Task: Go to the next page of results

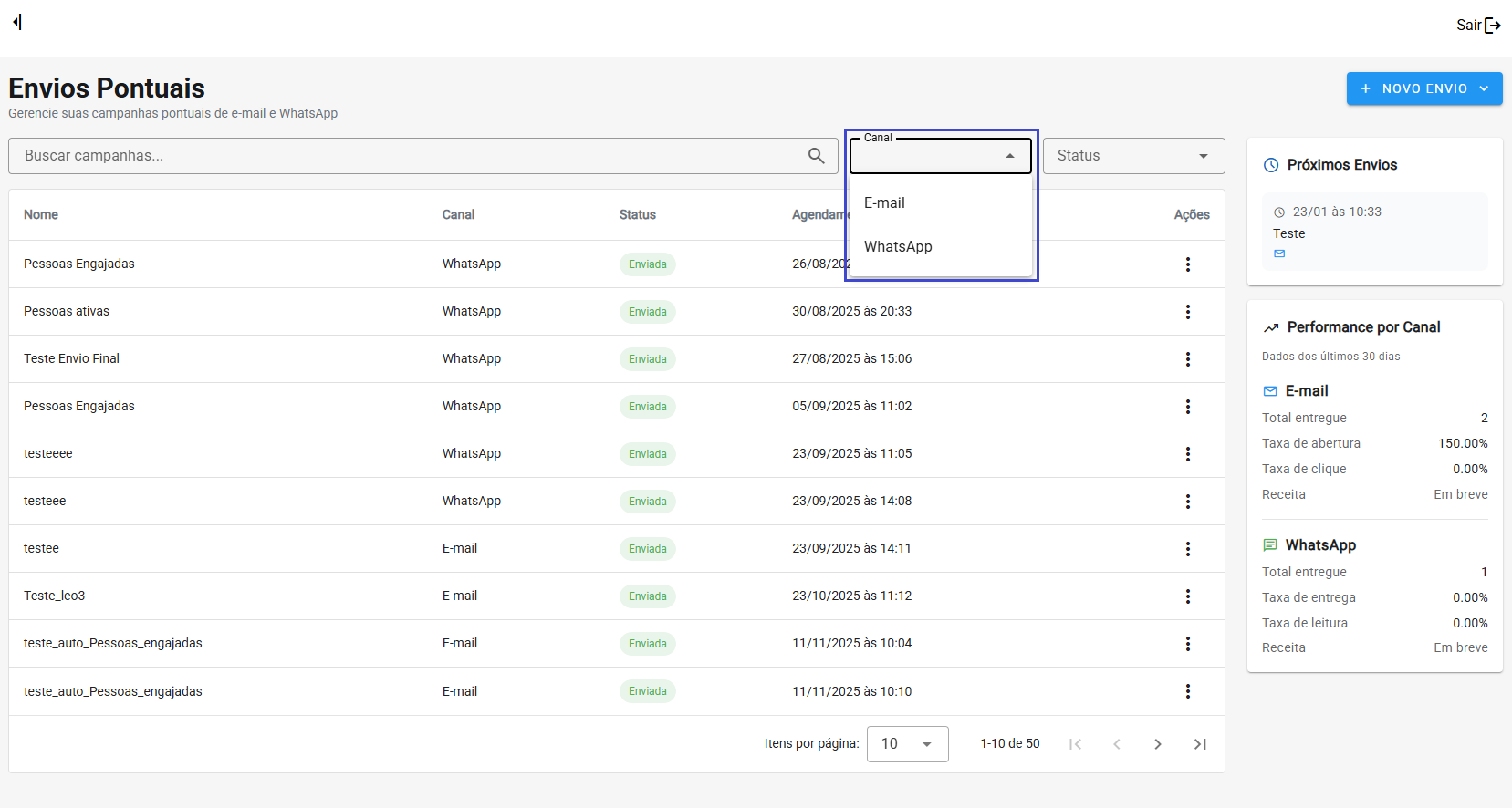Action: tap(1157, 744)
